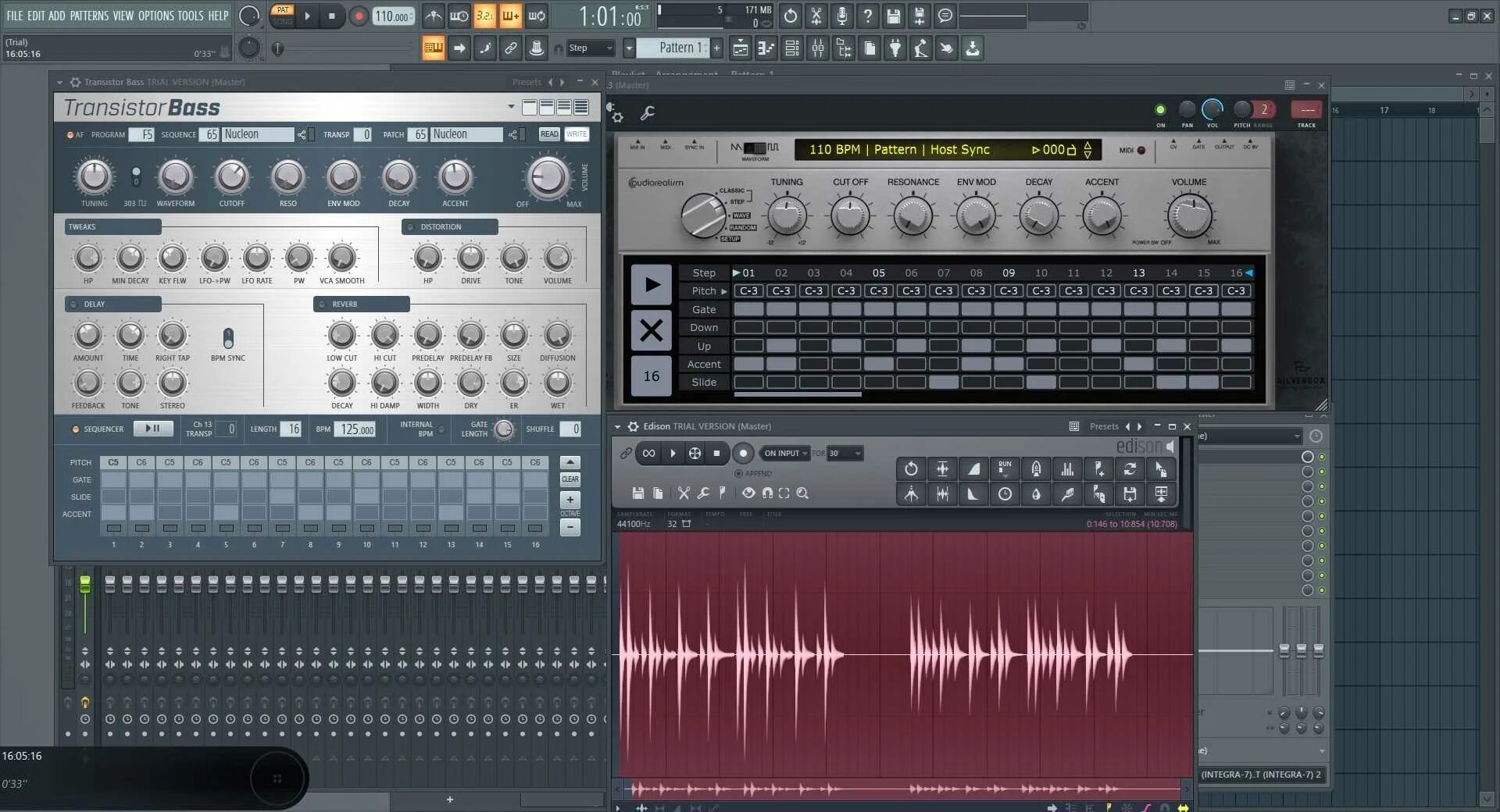
Task: Click the sequencer CLEAR button
Action: click(x=570, y=479)
